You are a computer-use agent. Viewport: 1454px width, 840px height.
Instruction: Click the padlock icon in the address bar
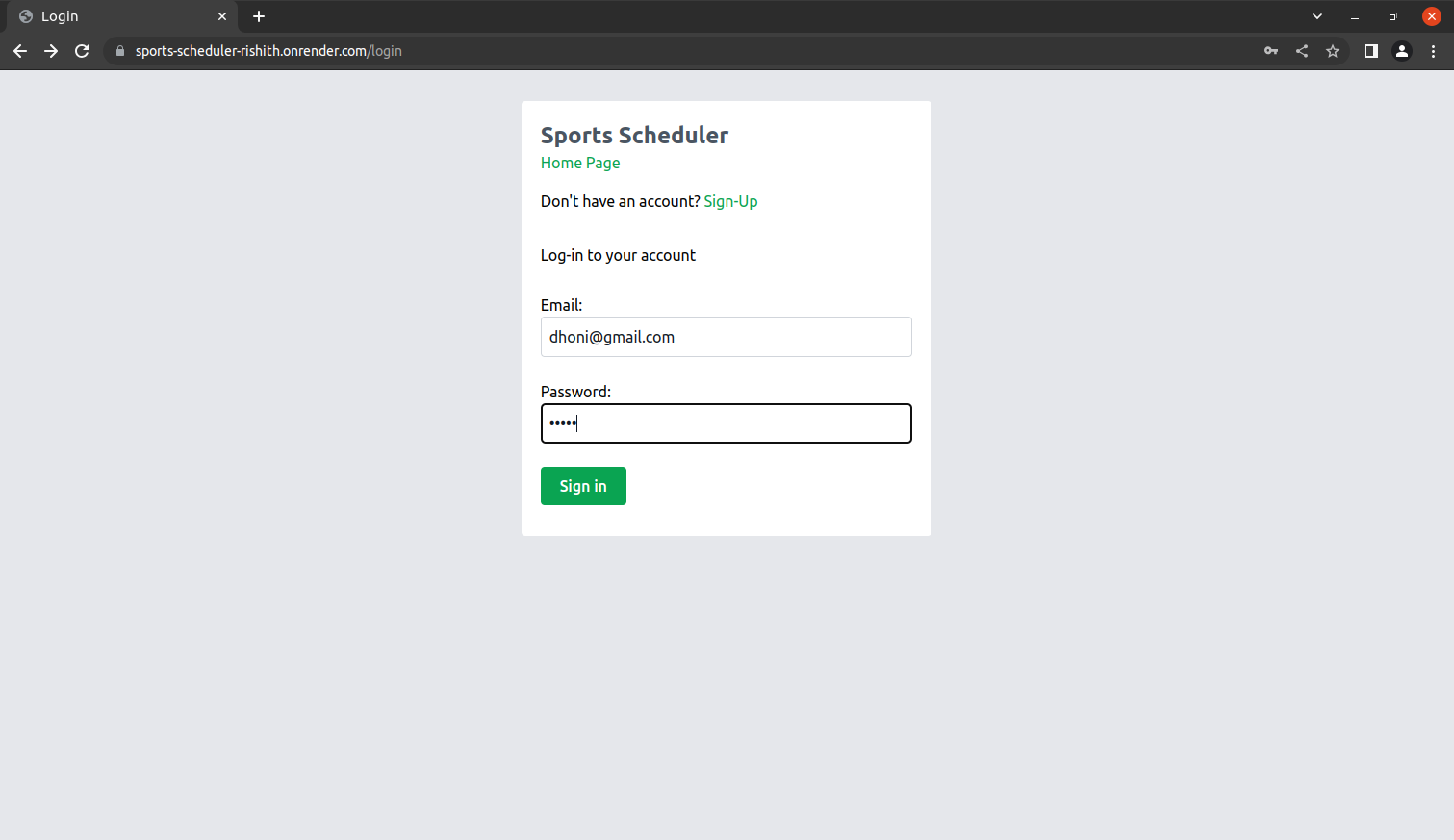[119, 51]
